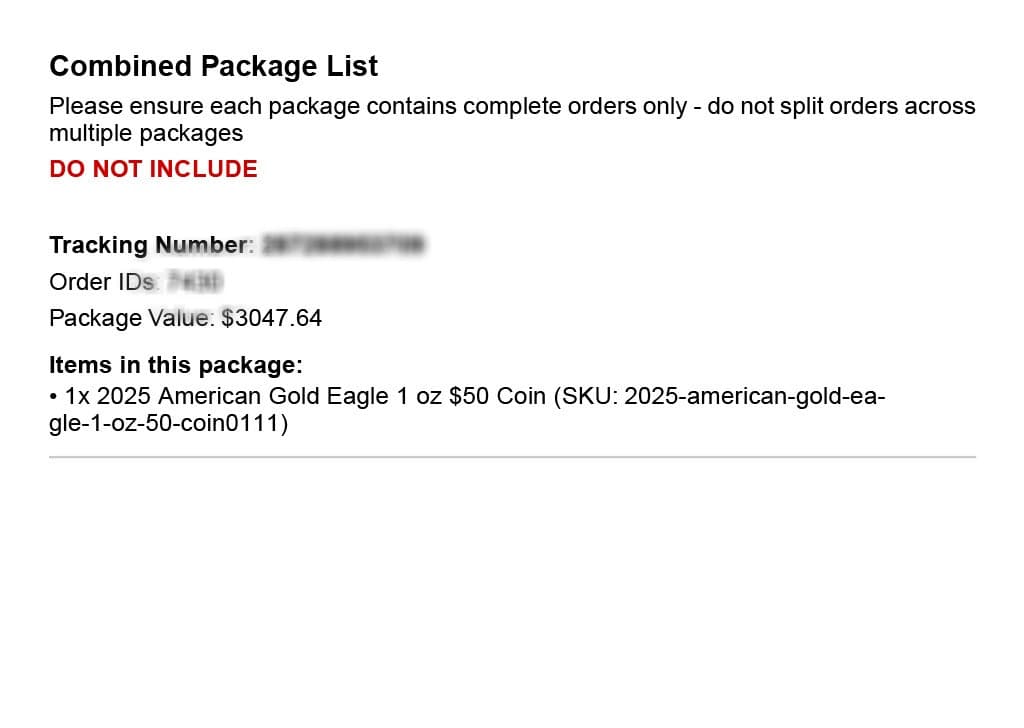Click the 1x quantity text
Viewport: 1024px width, 728px height.
(78, 396)
